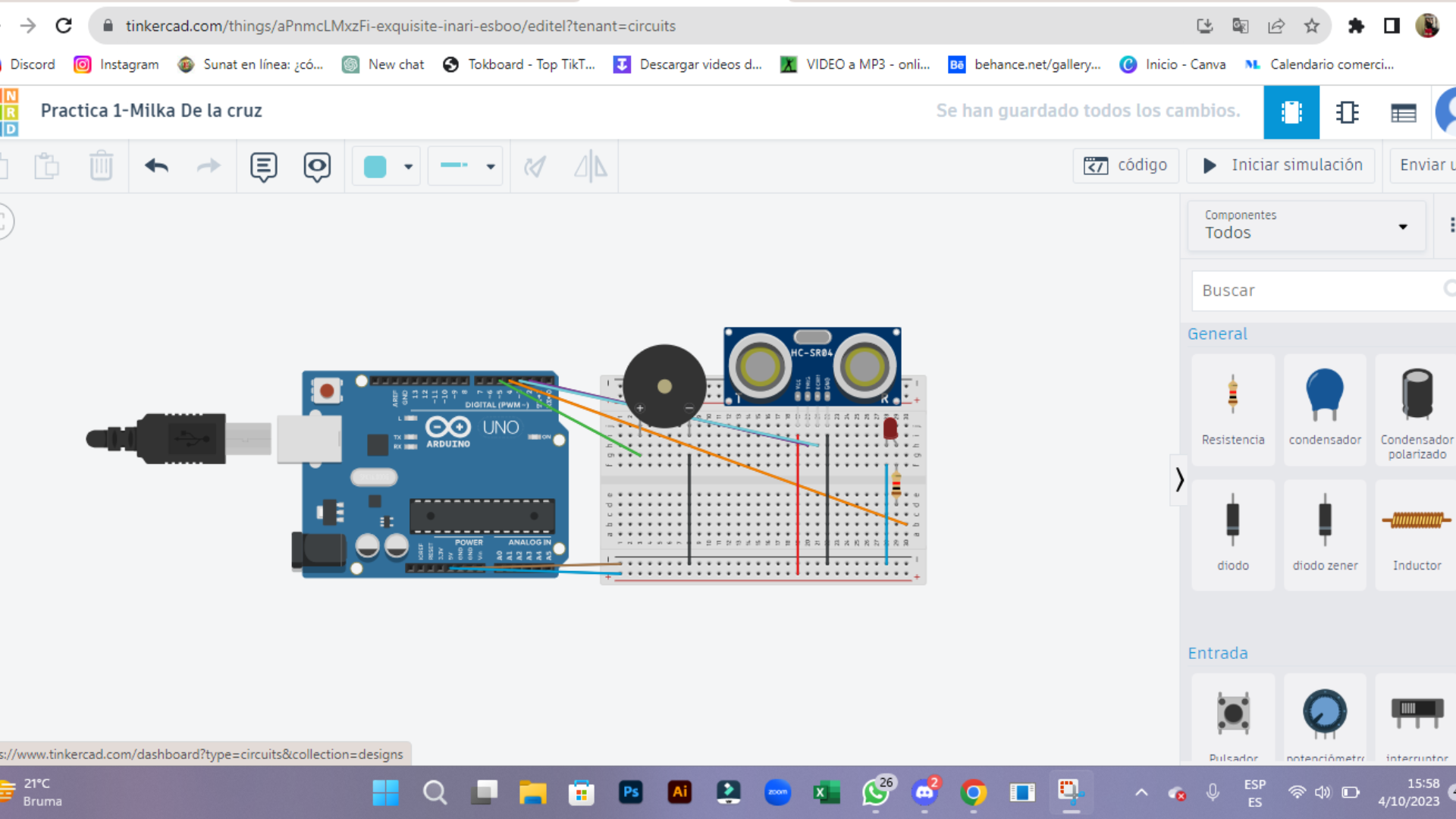Click the undo arrow in the toolbar
Image resolution: width=1456 pixels, height=819 pixels.
tap(156, 165)
